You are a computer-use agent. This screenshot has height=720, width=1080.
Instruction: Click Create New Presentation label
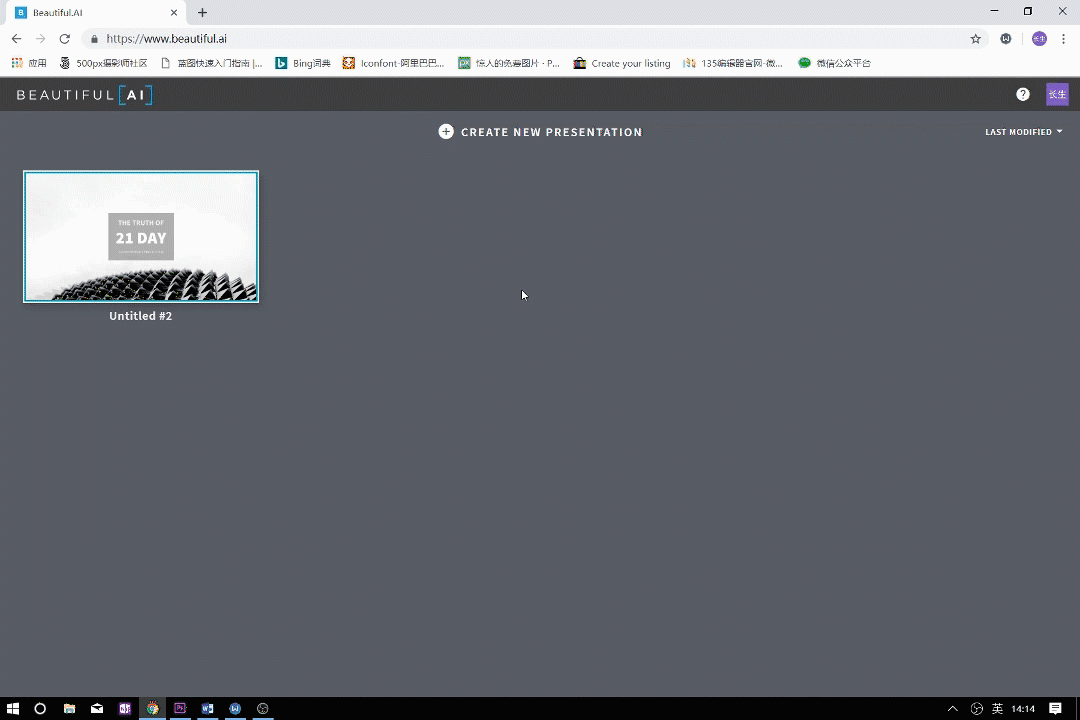click(x=551, y=132)
